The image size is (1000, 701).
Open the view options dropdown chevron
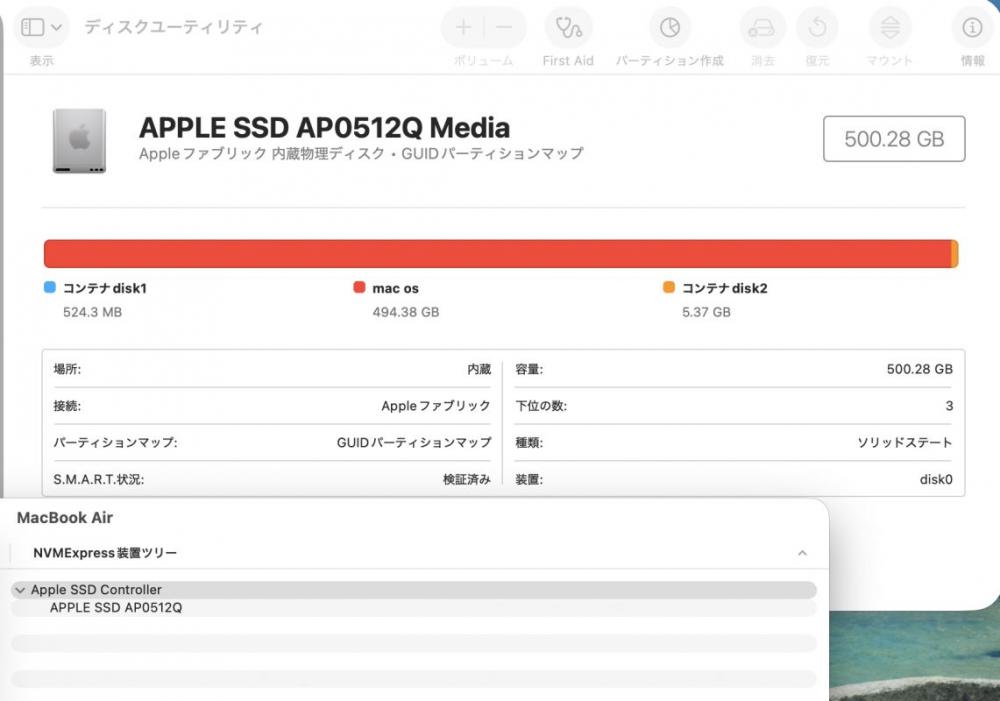(57, 28)
